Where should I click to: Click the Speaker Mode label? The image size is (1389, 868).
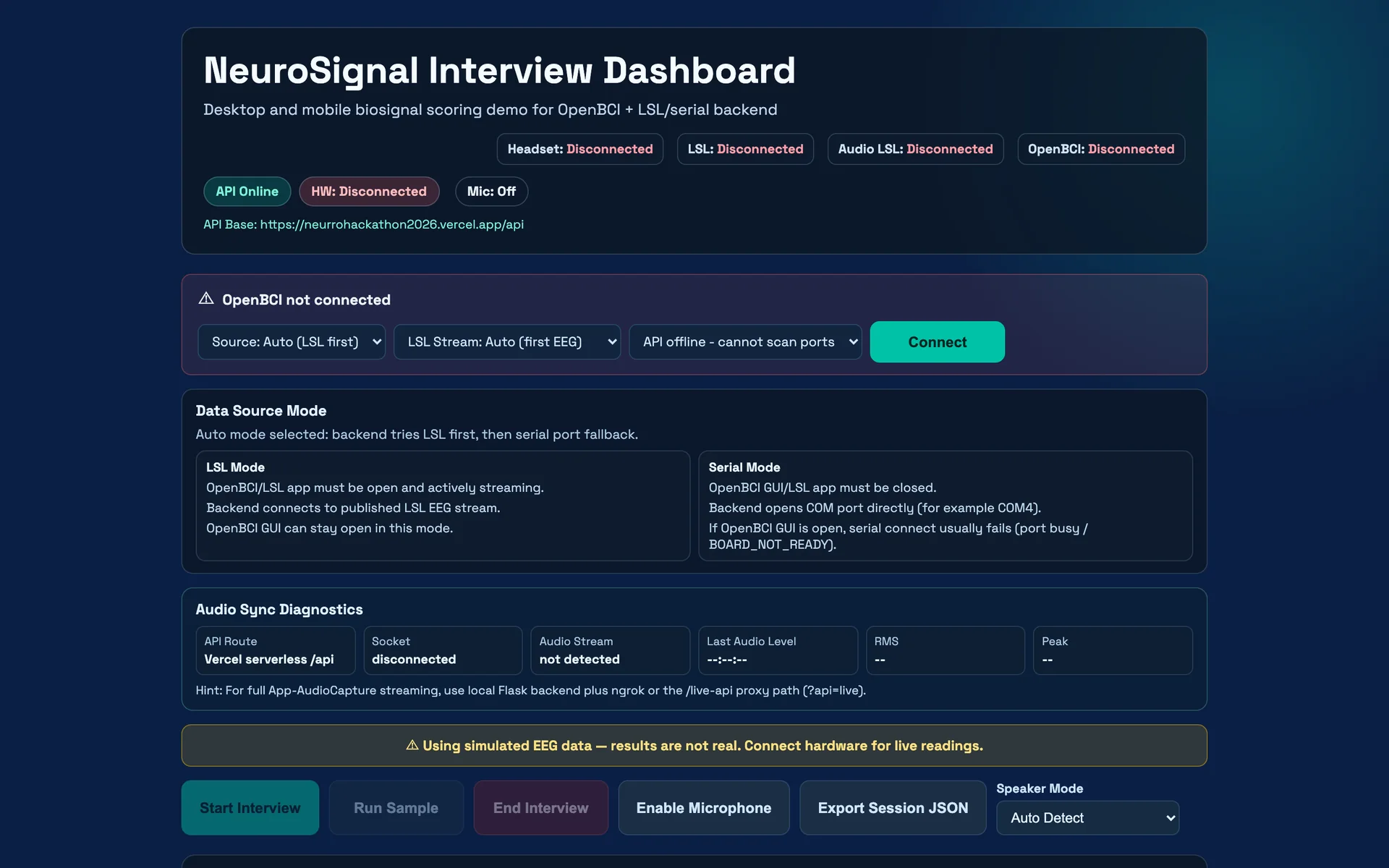(1040, 788)
